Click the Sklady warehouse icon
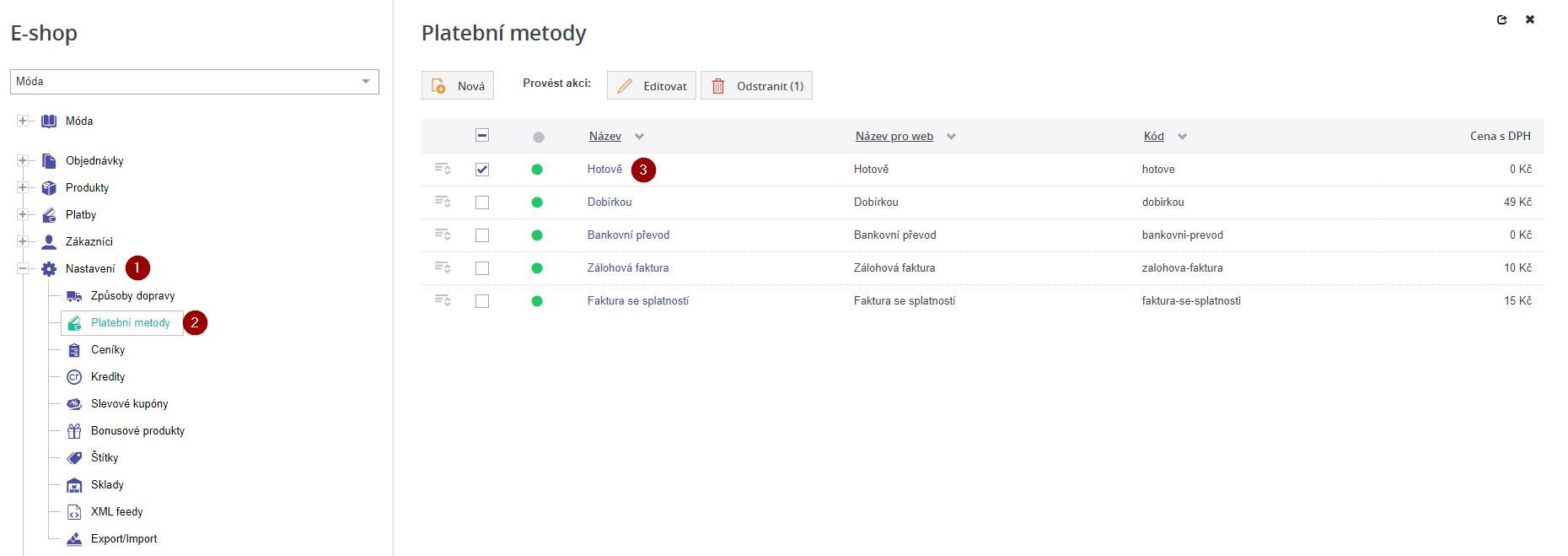1568x556 pixels. (x=74, y=485)
